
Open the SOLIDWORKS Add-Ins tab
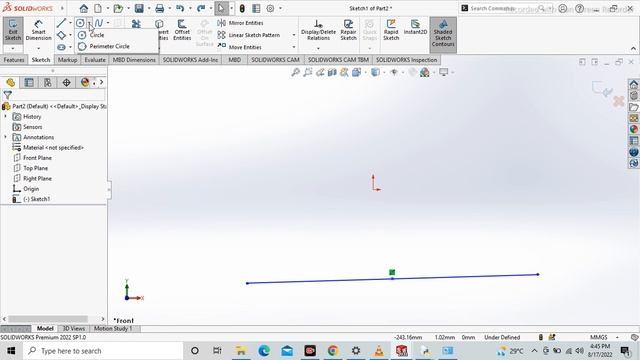190,60
